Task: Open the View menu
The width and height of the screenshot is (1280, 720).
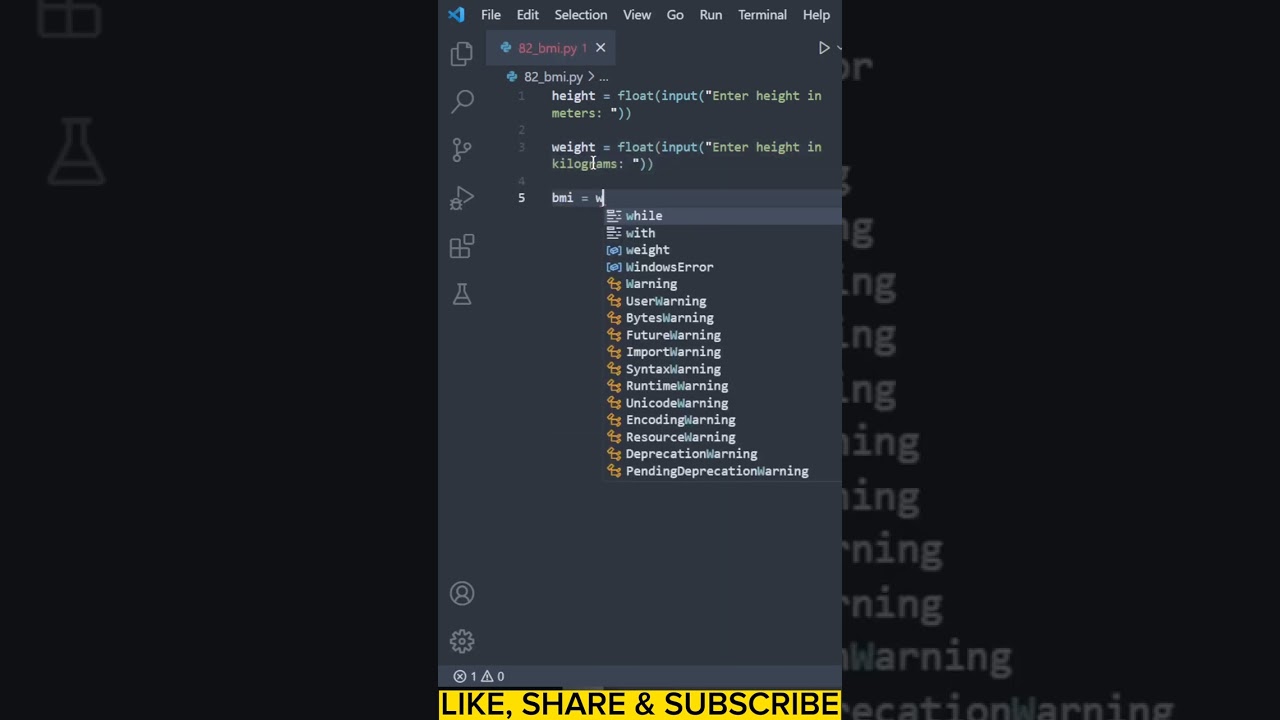Action: pos(637,15)
